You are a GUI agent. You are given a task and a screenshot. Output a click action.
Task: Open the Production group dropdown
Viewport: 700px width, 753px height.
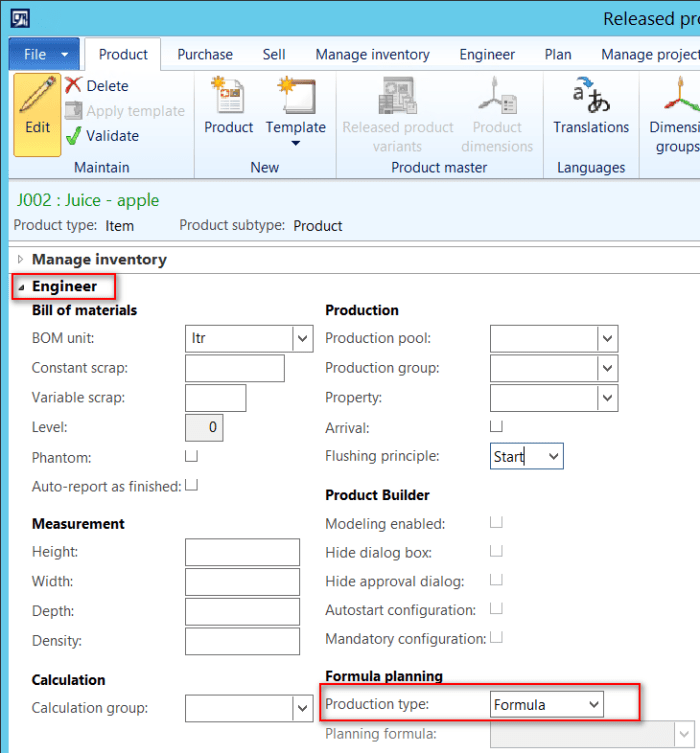click(607, 368)
